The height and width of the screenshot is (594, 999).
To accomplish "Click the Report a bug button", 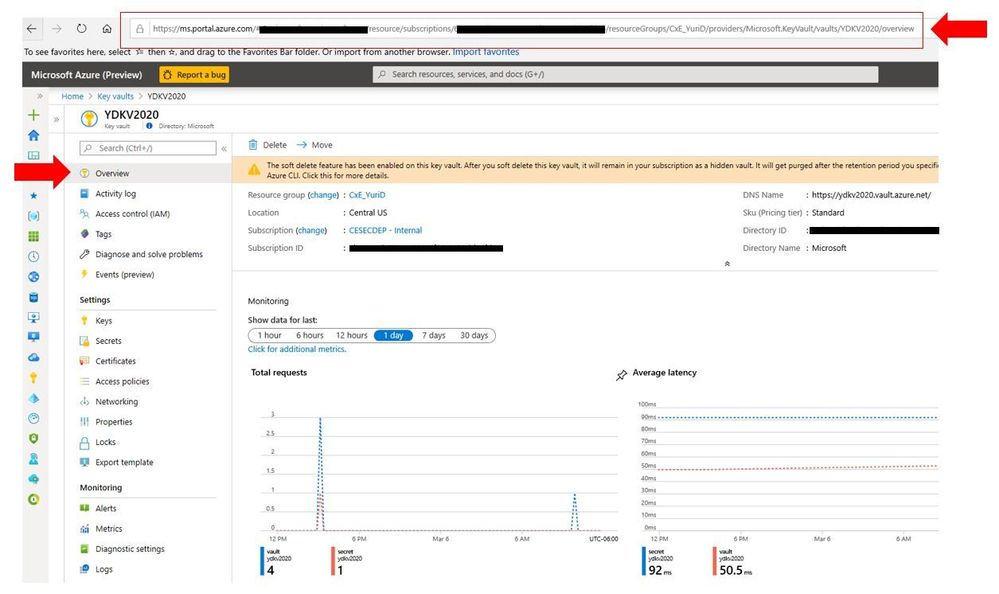I will [x=194, y=75].
